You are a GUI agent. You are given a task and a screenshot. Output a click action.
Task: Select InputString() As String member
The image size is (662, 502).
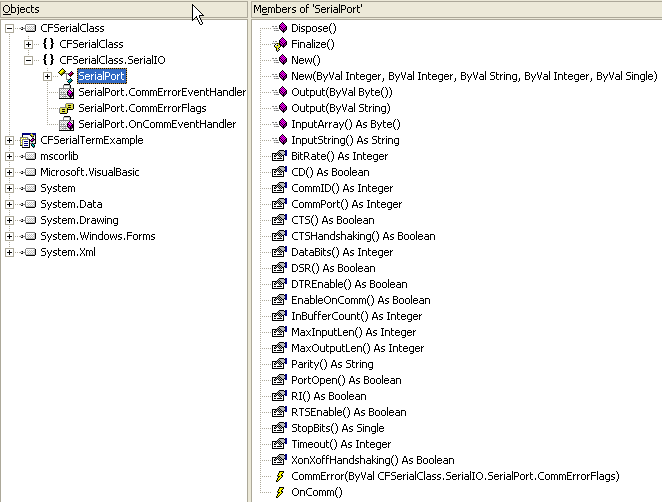(344, 140)
